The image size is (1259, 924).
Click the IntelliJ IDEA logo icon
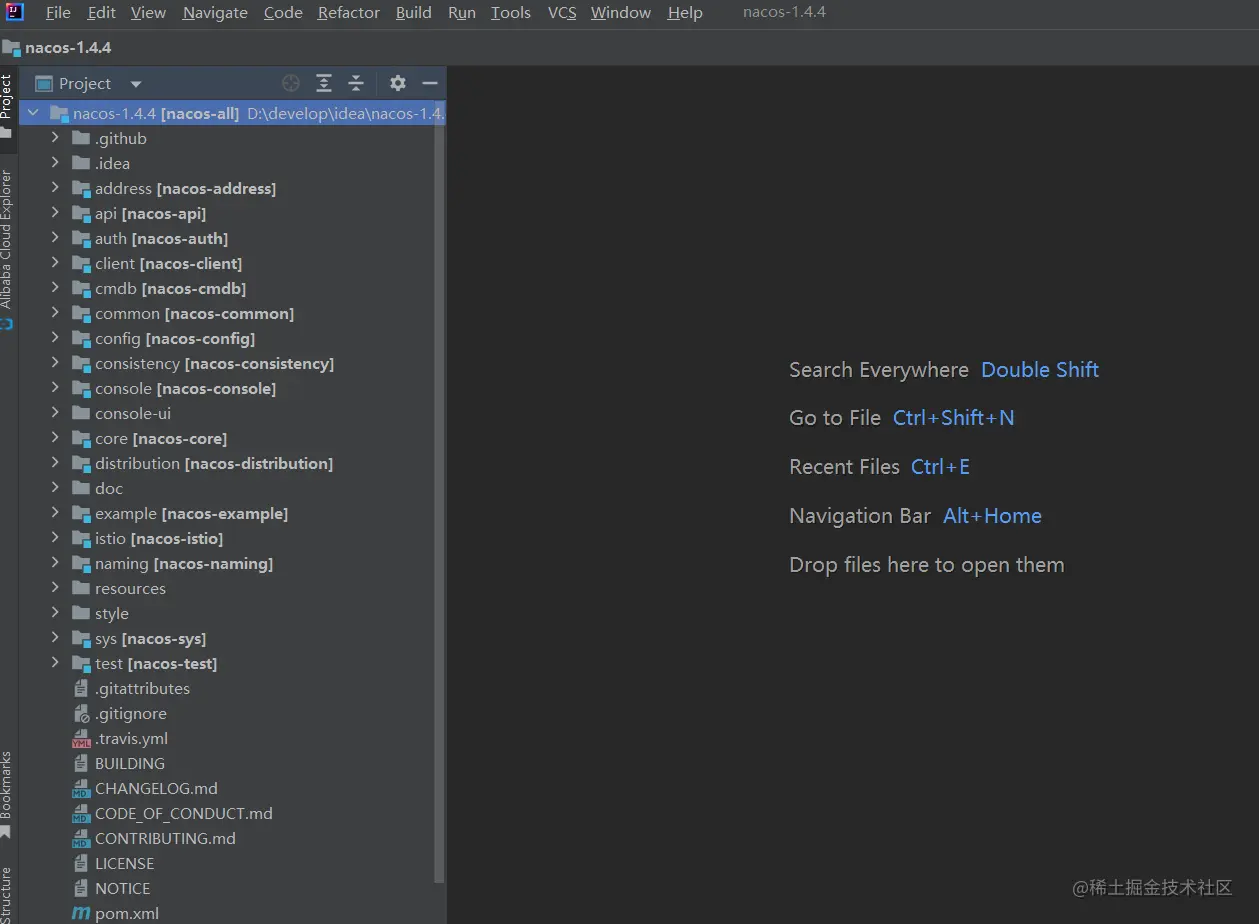click(14, 12)
